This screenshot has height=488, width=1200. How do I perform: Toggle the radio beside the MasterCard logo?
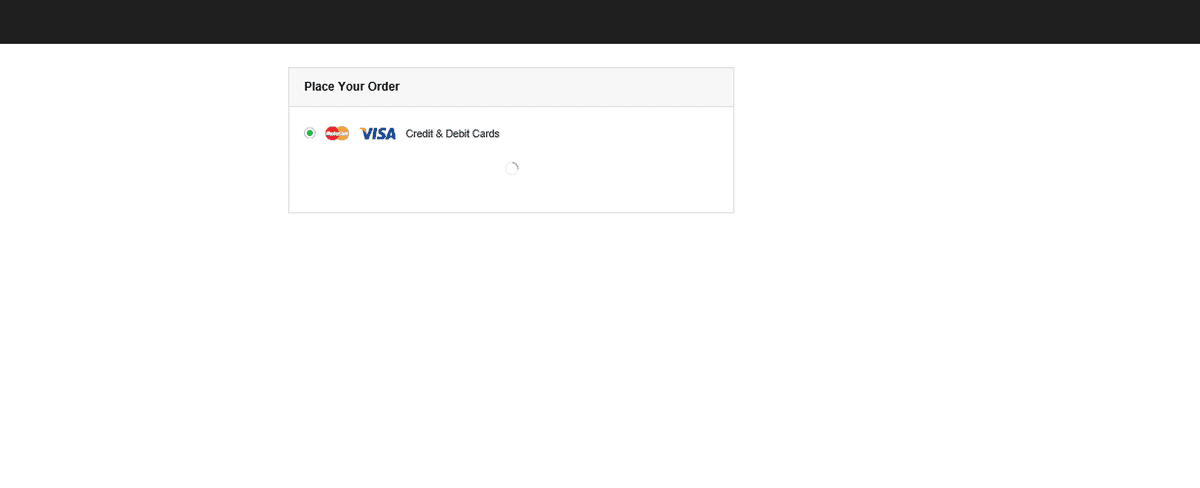coord(310,133)
